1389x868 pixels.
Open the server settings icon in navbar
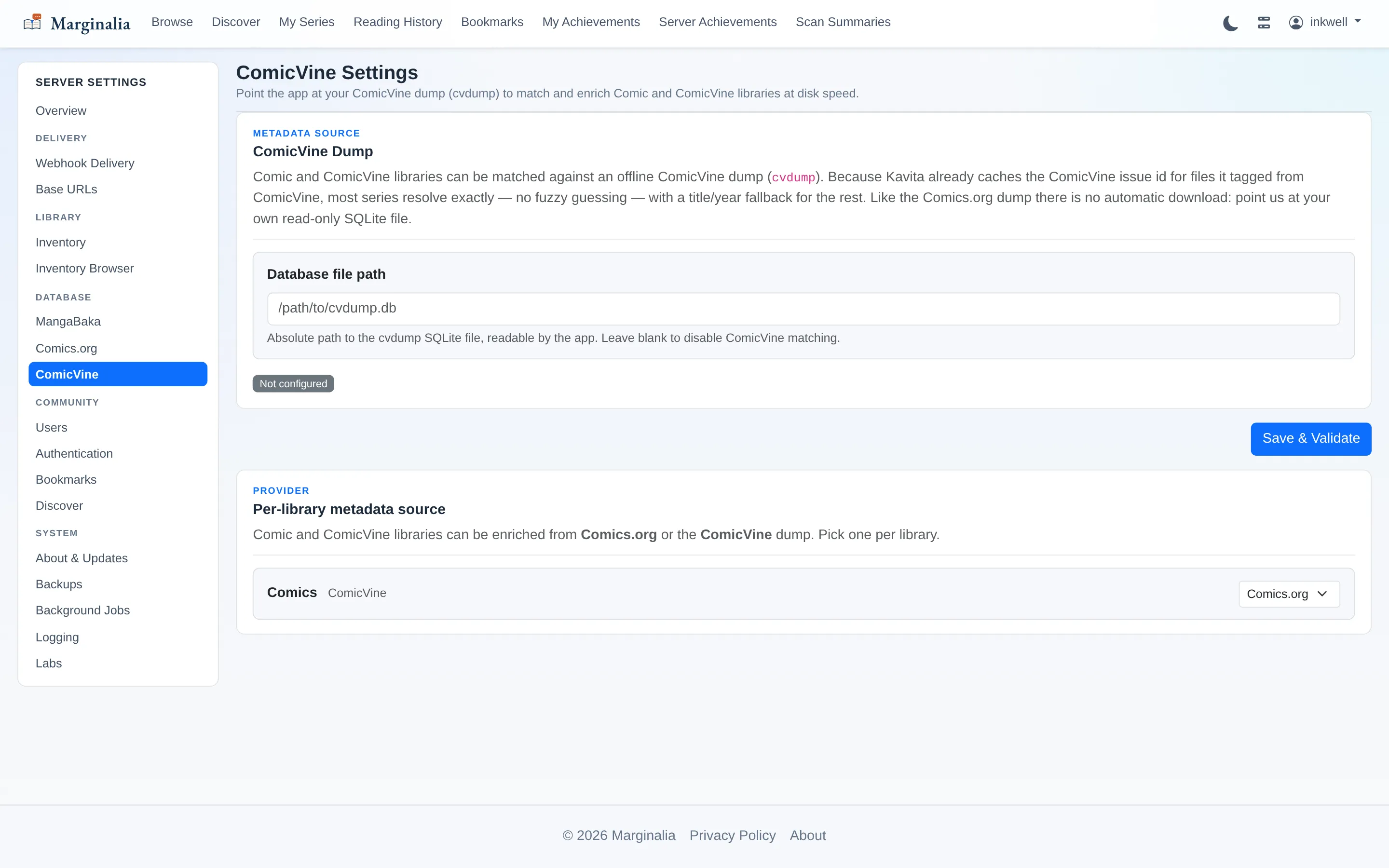(x=1264, y=22)
